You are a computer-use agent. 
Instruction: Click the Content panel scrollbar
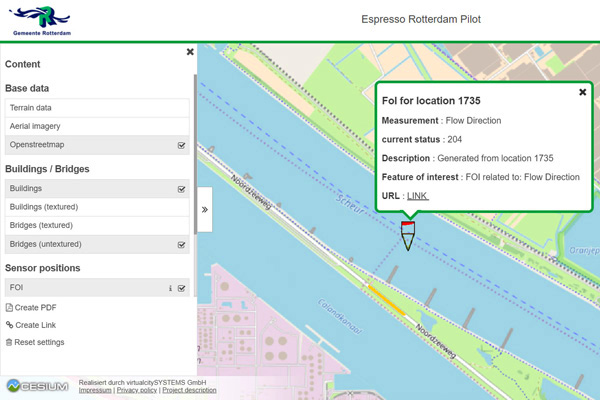(195, 154)
